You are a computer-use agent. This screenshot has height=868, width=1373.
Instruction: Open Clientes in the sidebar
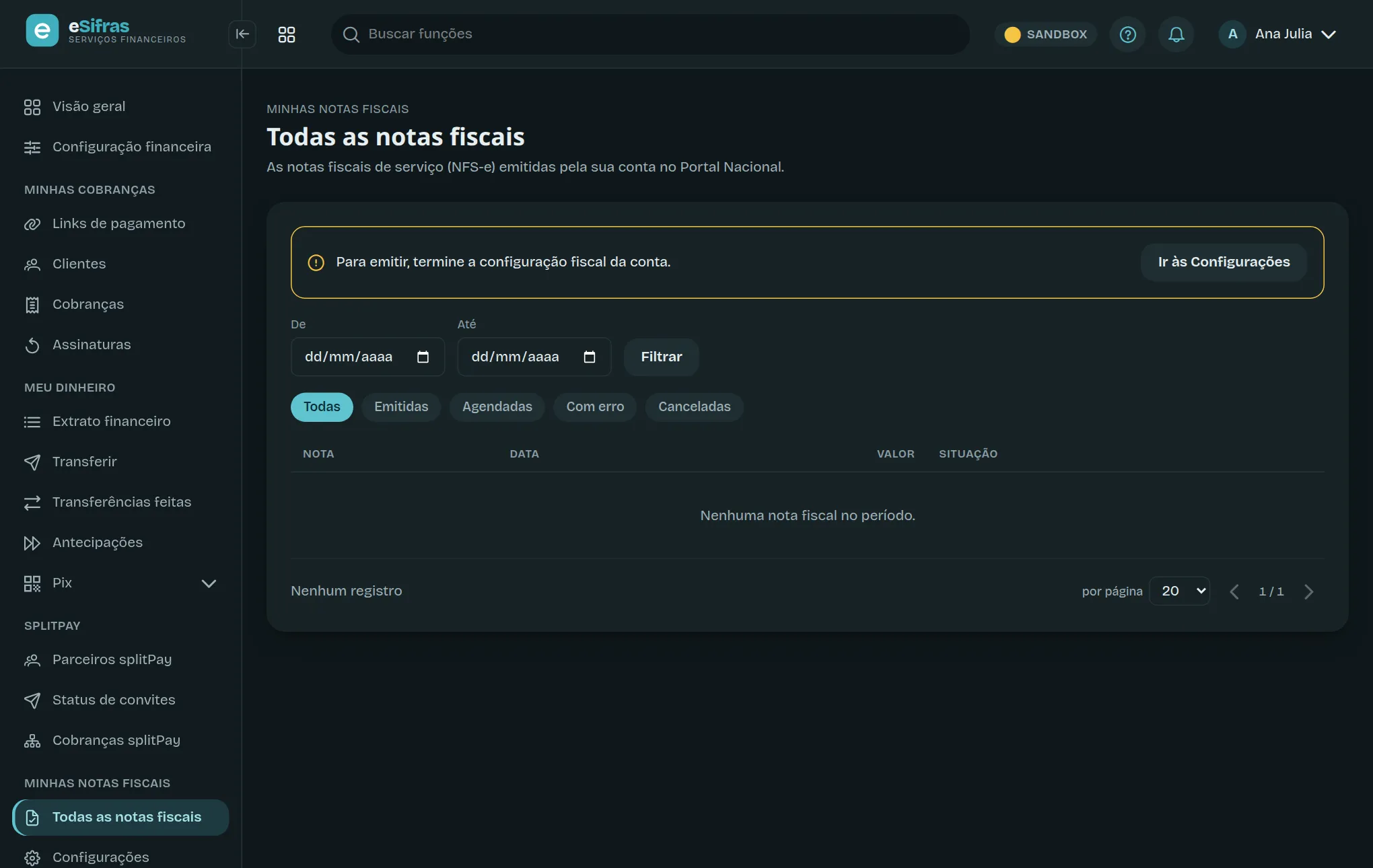click(x=121, y=264)
